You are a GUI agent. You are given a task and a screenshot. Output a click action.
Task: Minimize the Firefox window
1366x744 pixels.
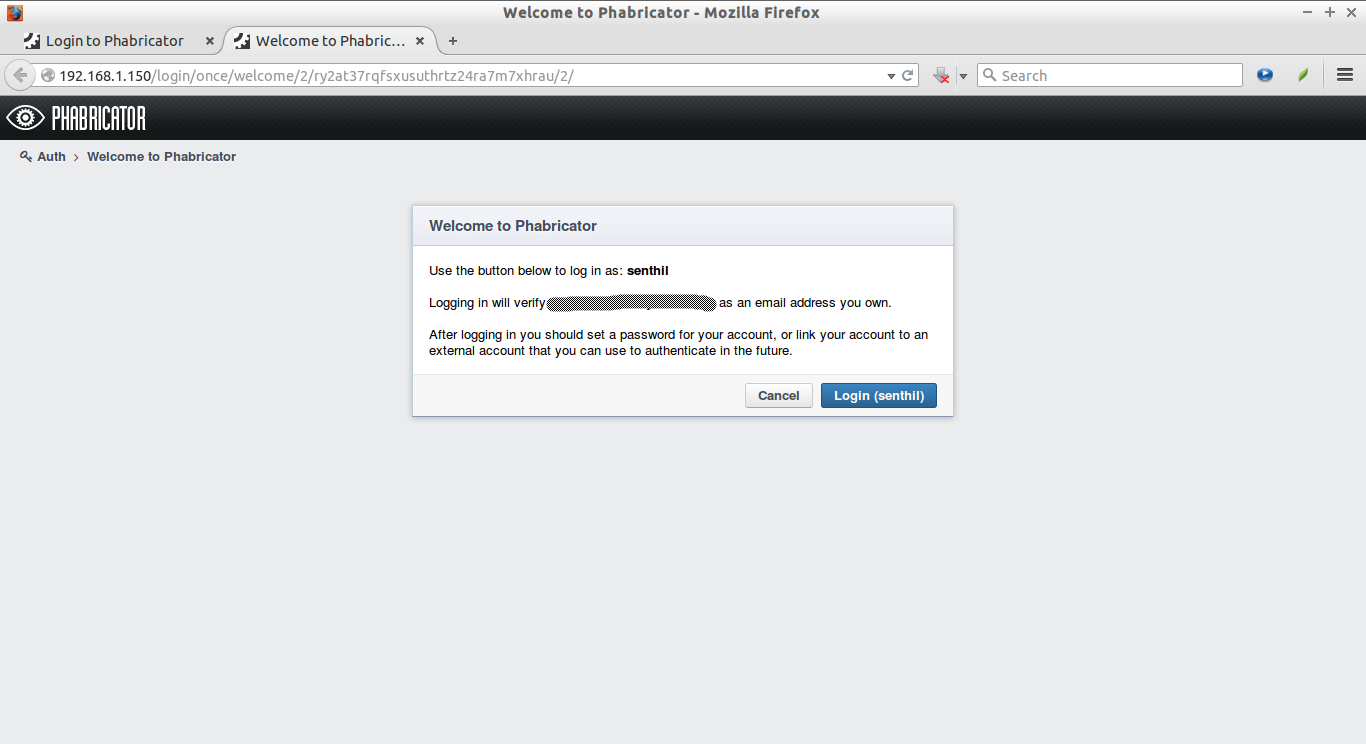[x=1308, y=12]
